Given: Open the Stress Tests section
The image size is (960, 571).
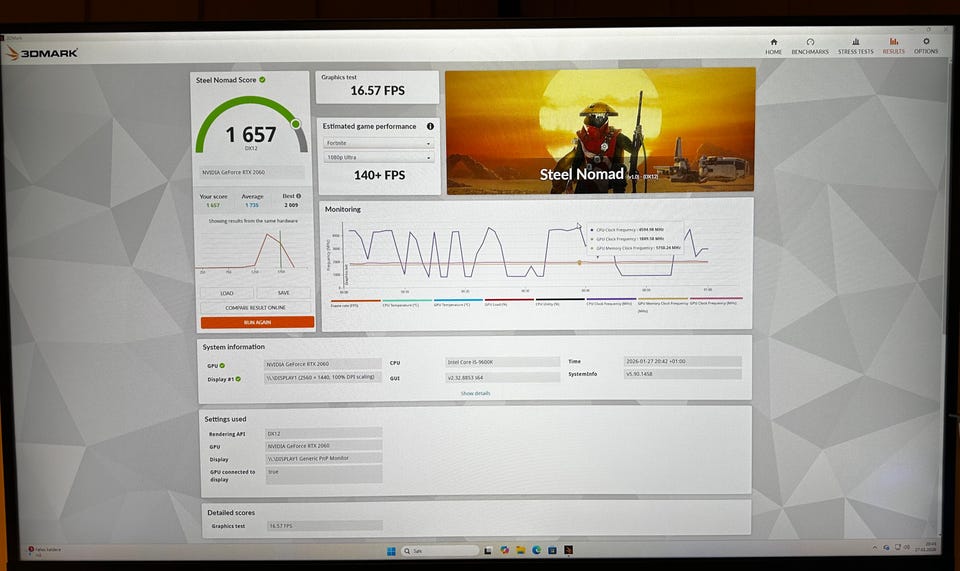Looking at the screenshot, I should coord(855,46).
